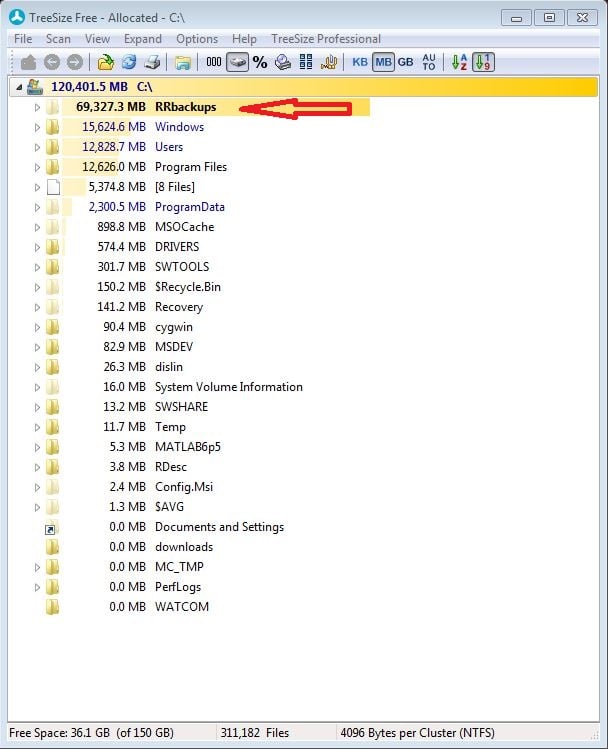Screen dimensions: 608x749
Task: Expand the Users folder
Action: coord(37,148)
